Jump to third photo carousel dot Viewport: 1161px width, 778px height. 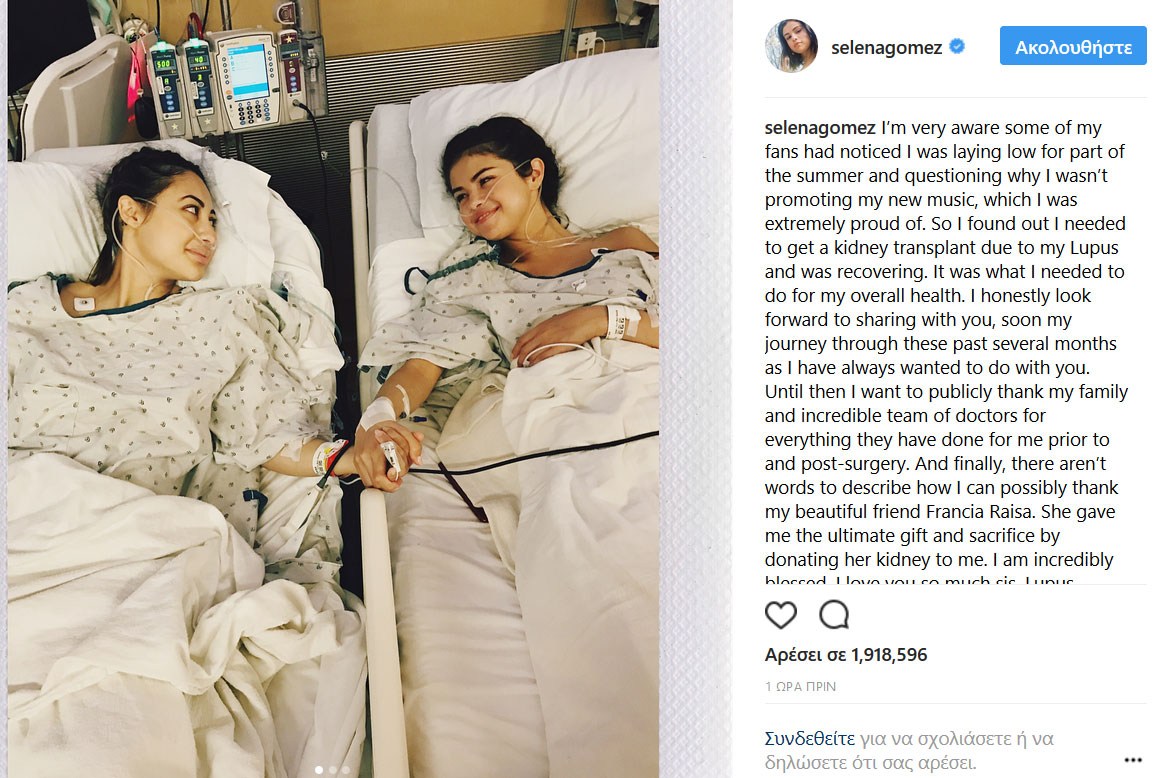(x=346, y=770)
